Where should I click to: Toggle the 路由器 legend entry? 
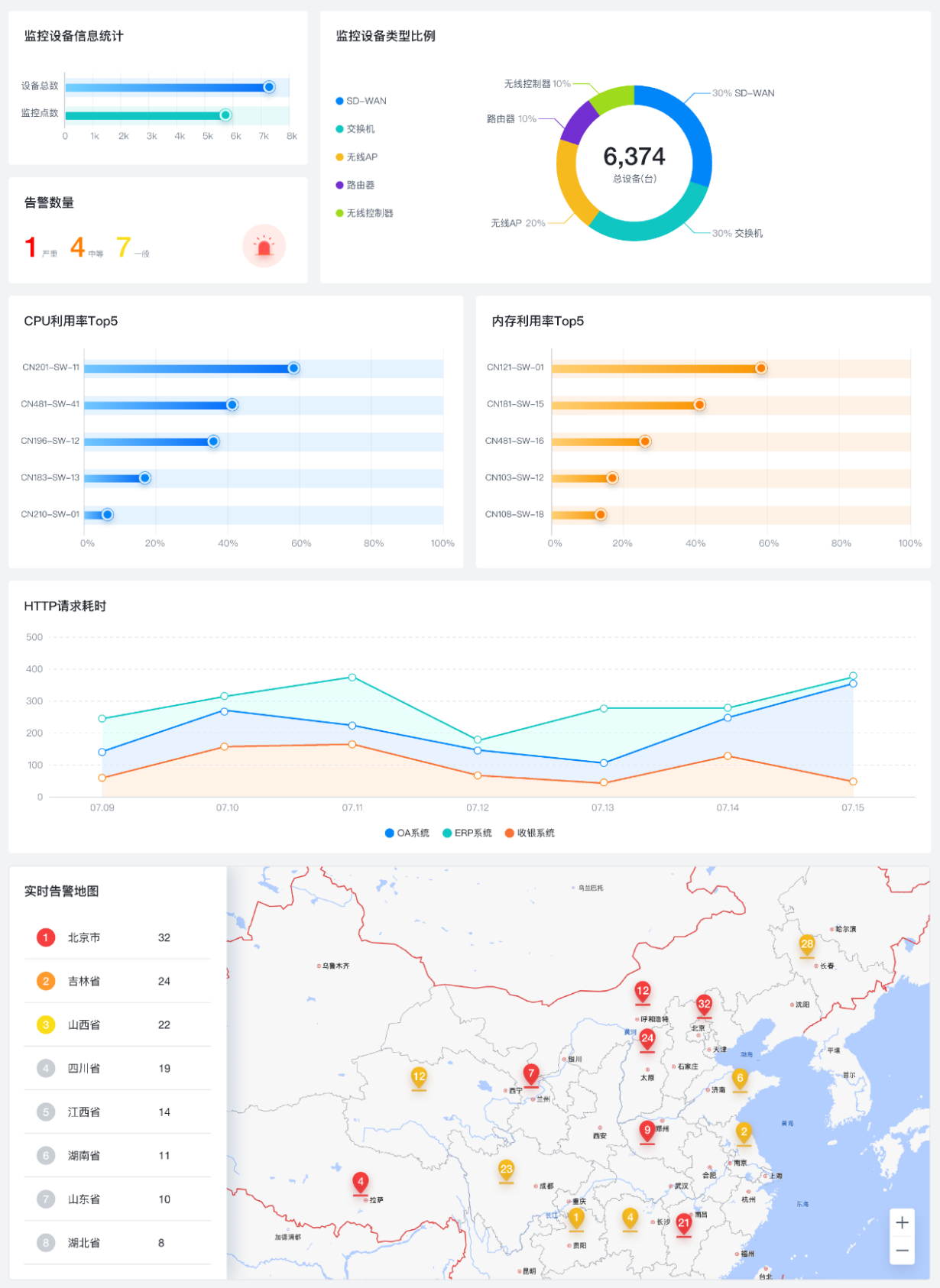(x=355, y=185)
